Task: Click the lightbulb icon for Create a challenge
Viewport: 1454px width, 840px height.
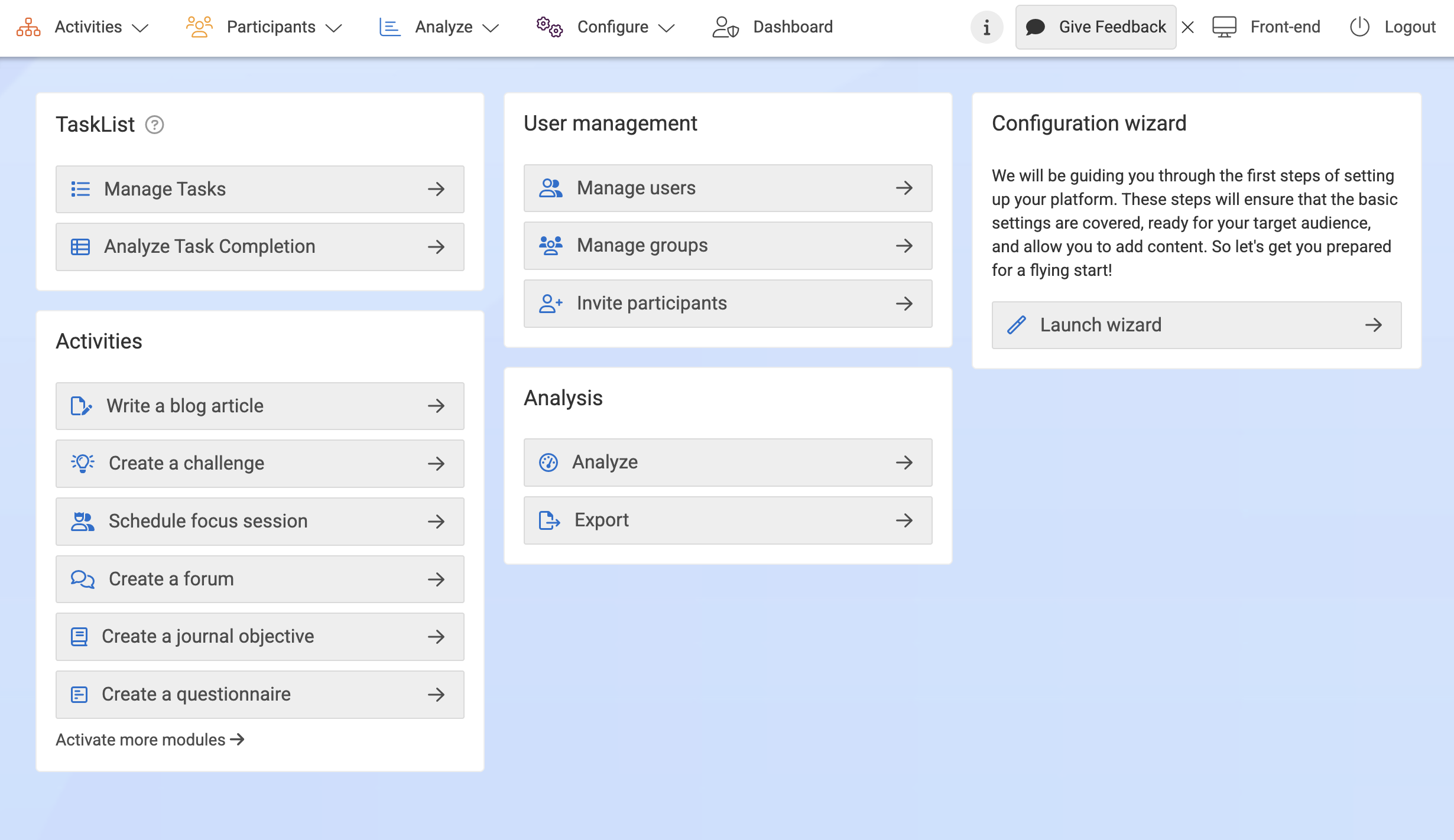Action: click(x=83, y=463)
